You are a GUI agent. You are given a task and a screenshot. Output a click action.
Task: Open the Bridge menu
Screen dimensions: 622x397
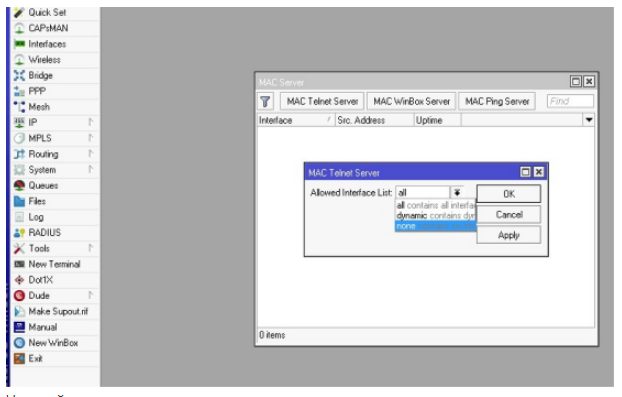[x=55, y=75]
